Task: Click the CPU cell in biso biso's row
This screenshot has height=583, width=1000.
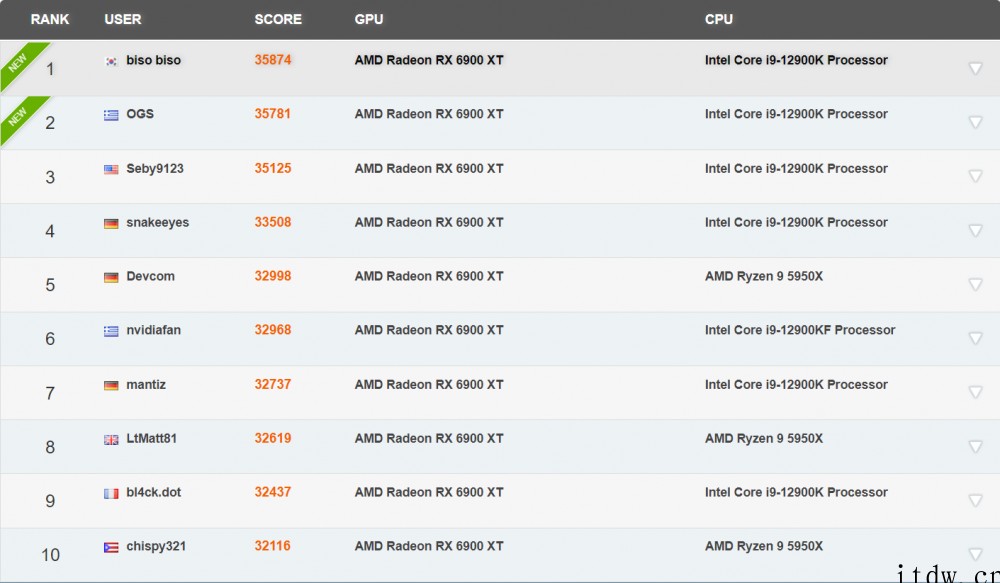Action: click(796, 60)
